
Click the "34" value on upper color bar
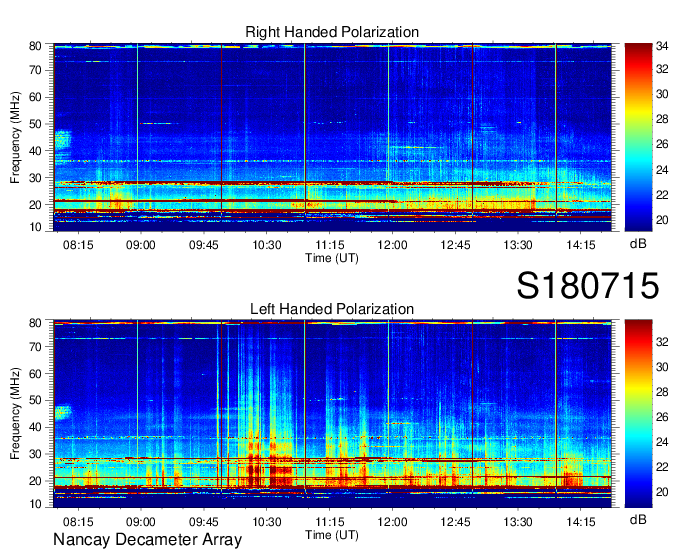662,46
